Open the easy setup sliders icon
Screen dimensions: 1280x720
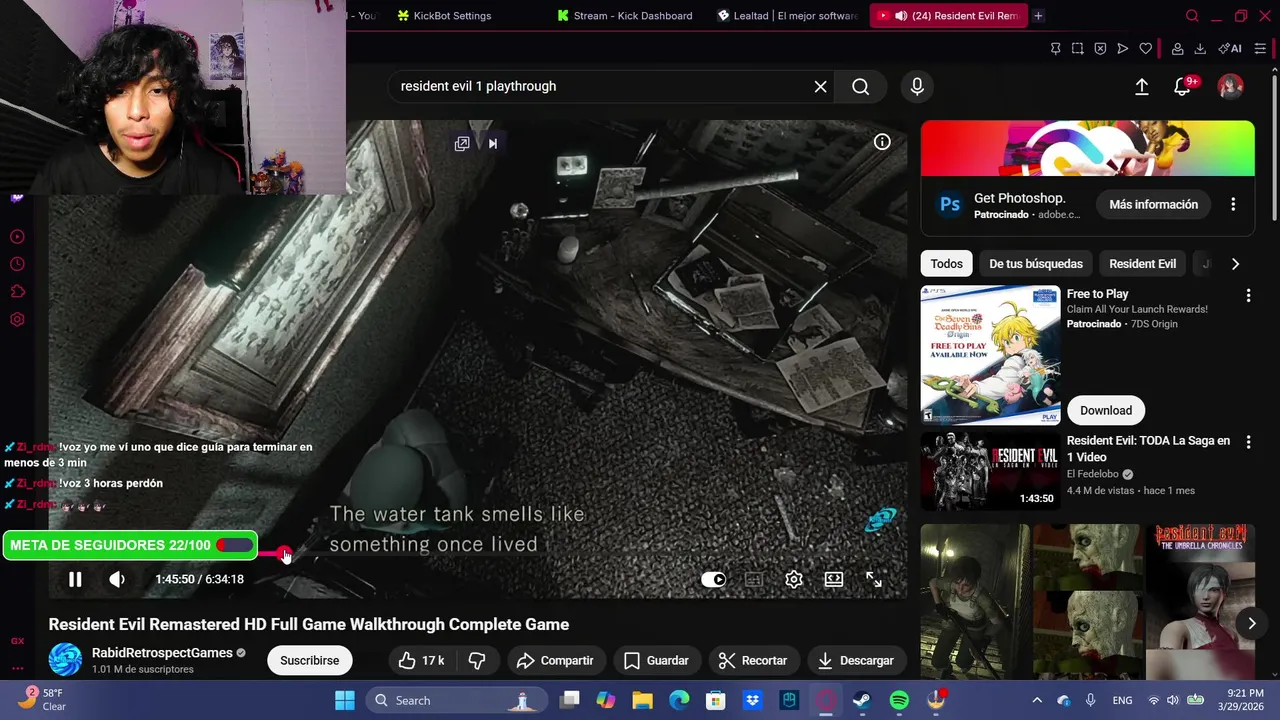1260,48
